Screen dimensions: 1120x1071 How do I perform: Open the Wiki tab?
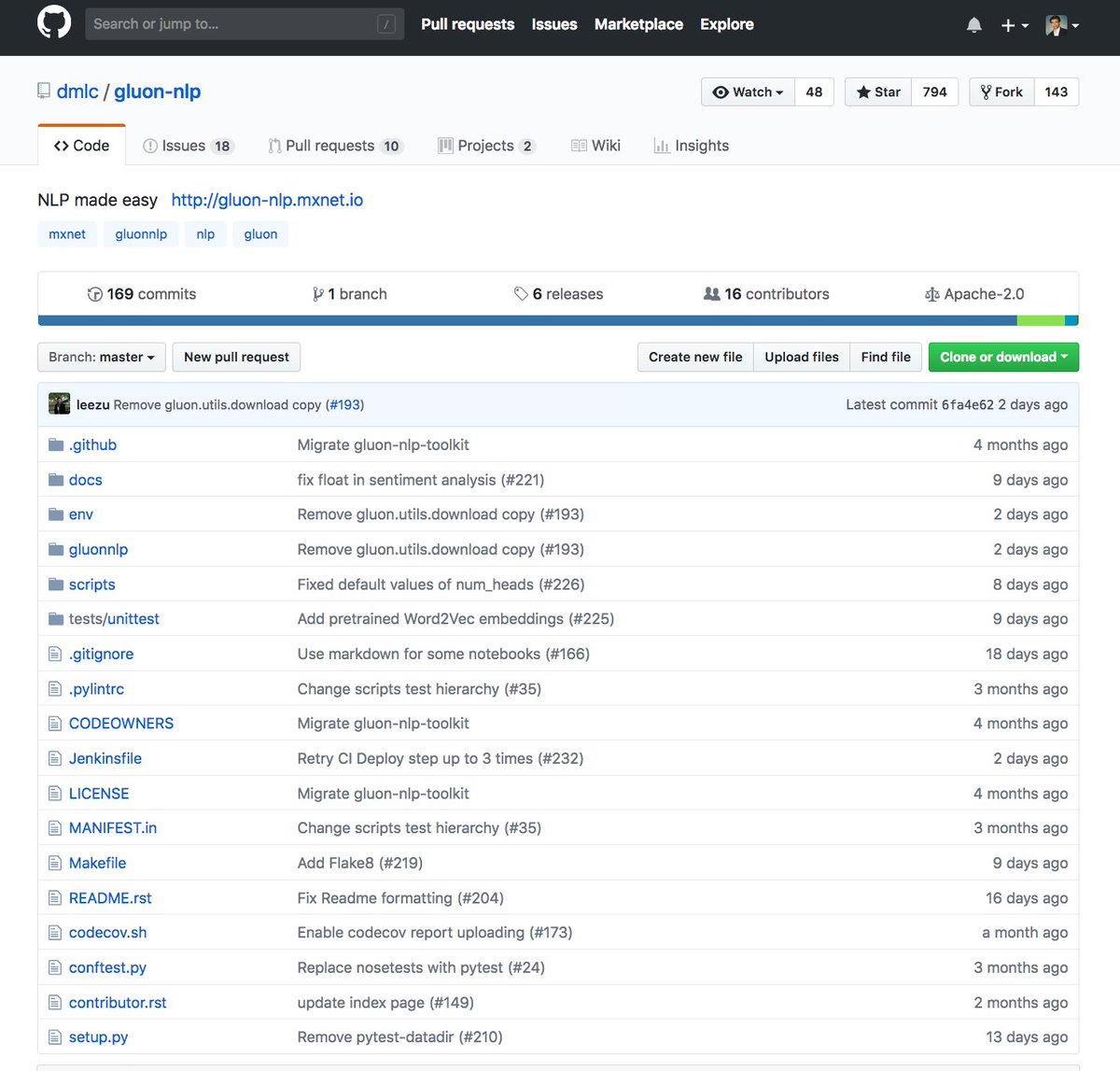click(595, 146)
